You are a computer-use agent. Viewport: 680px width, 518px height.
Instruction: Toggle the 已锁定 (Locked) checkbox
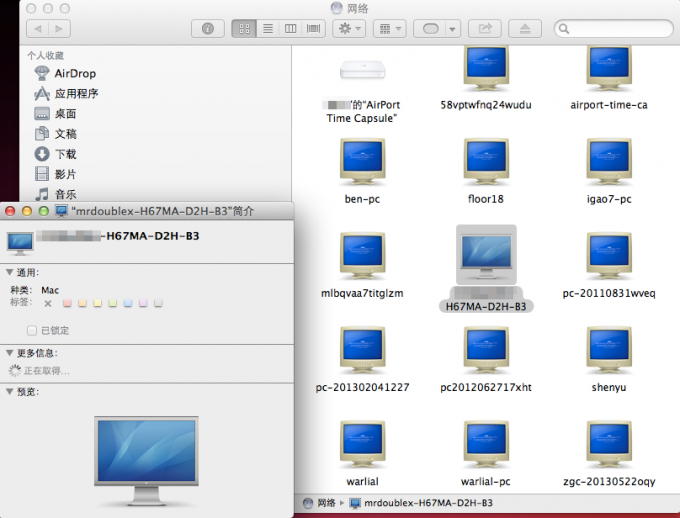(x=32, y=330)
